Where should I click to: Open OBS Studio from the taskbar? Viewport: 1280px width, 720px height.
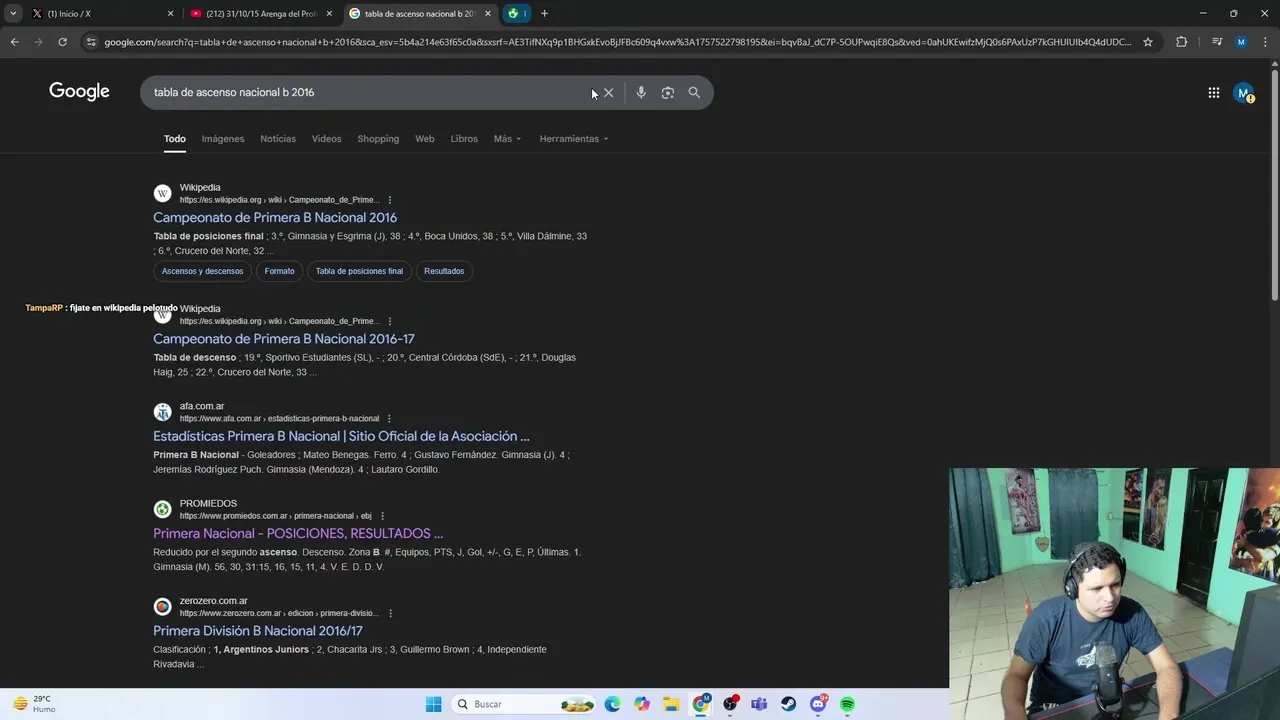730,704
